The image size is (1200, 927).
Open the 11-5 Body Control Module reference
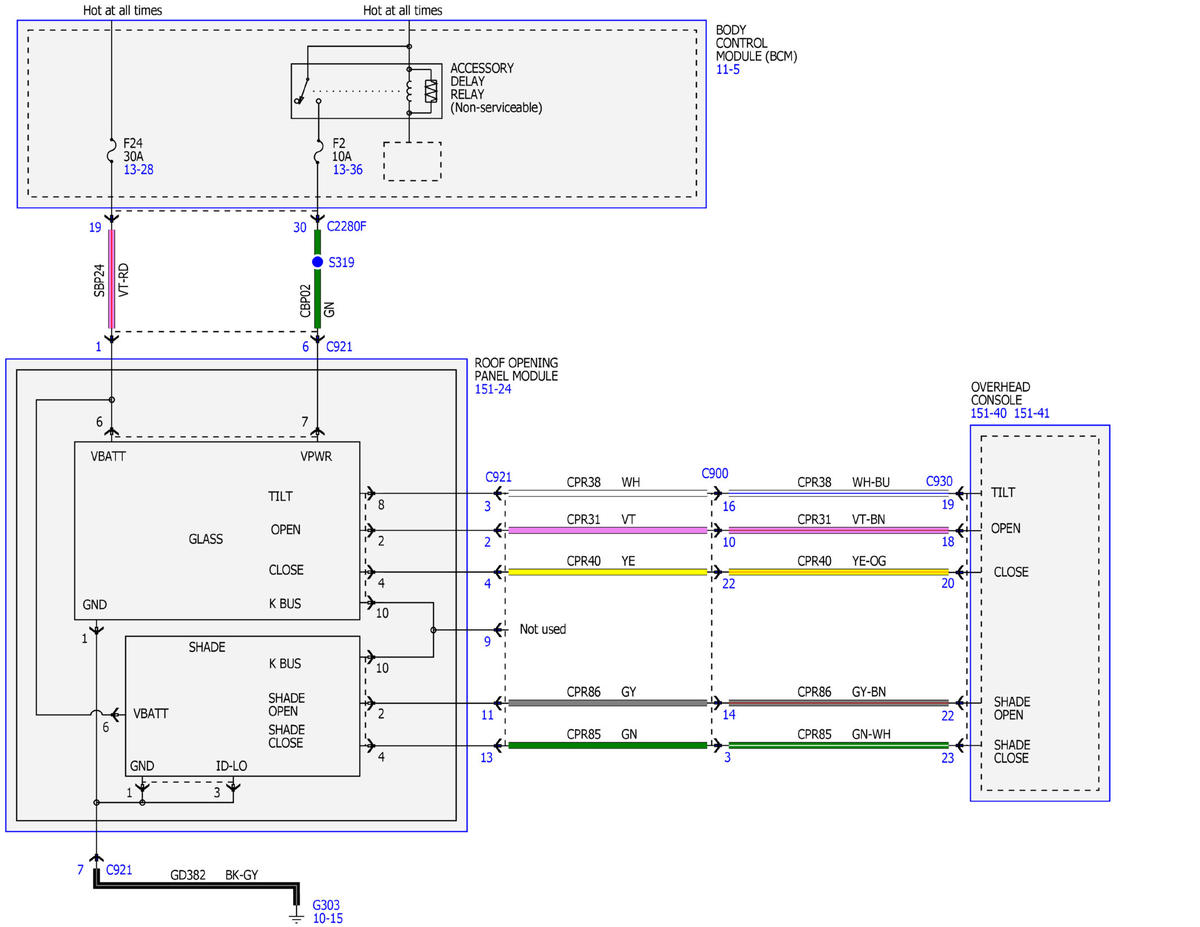click(x=727, y=70)
